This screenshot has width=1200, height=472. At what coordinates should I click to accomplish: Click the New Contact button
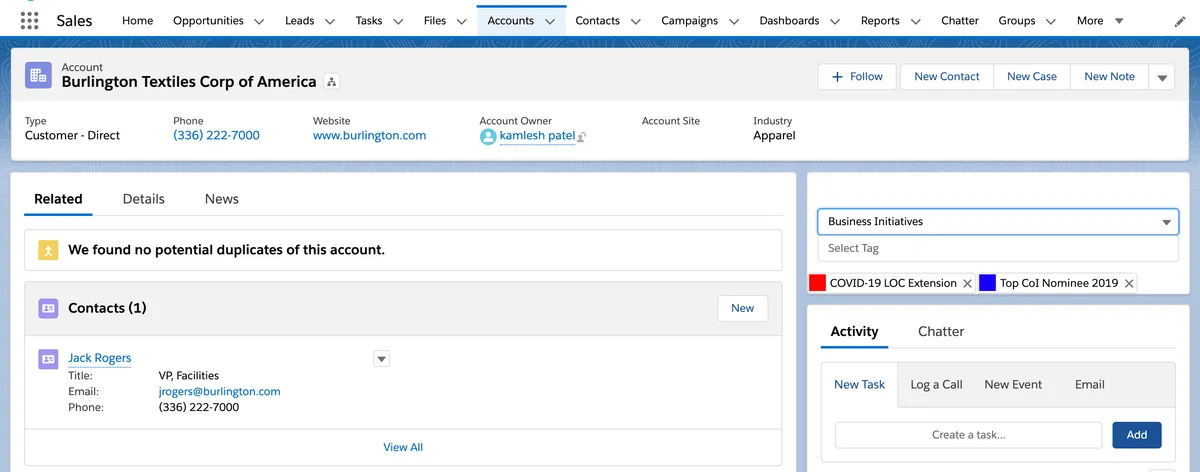(947, 77)
